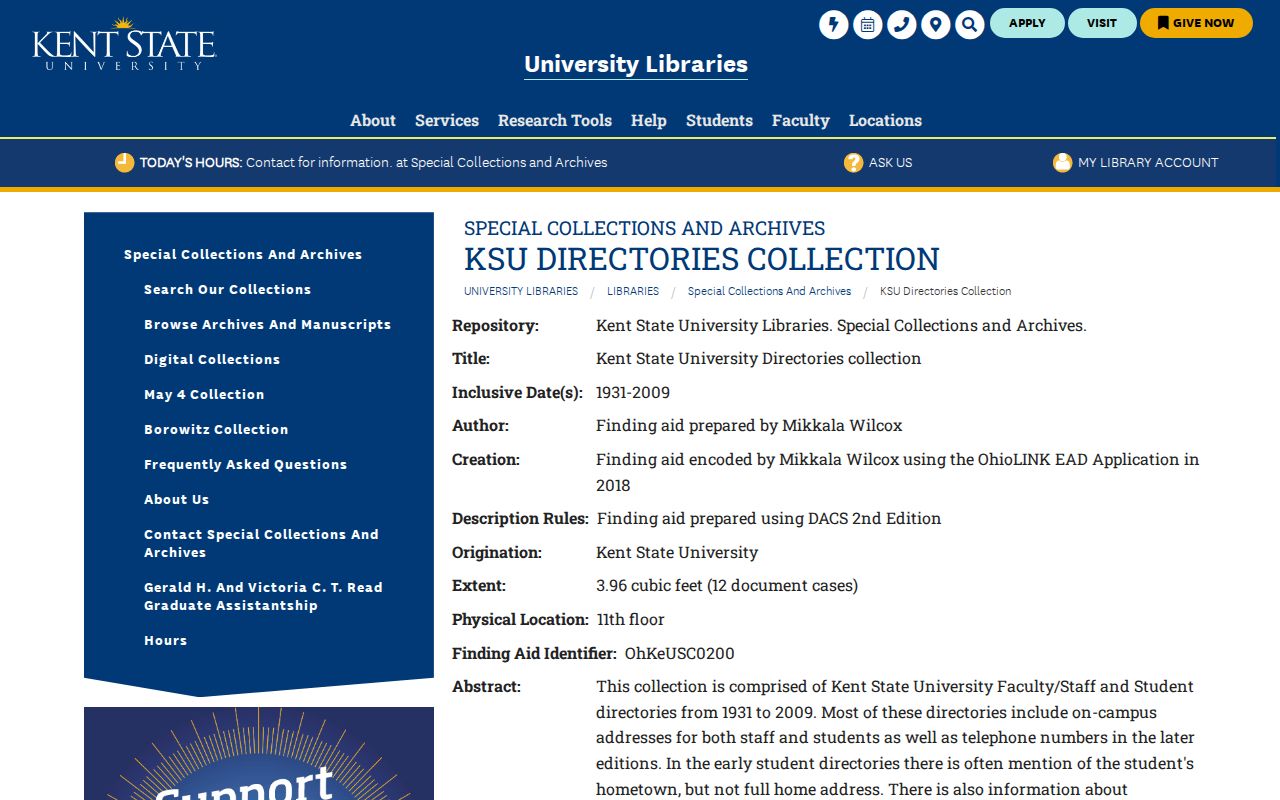
Task: Click University Libraries breadcrumb
Action: (x=521, y=291)
